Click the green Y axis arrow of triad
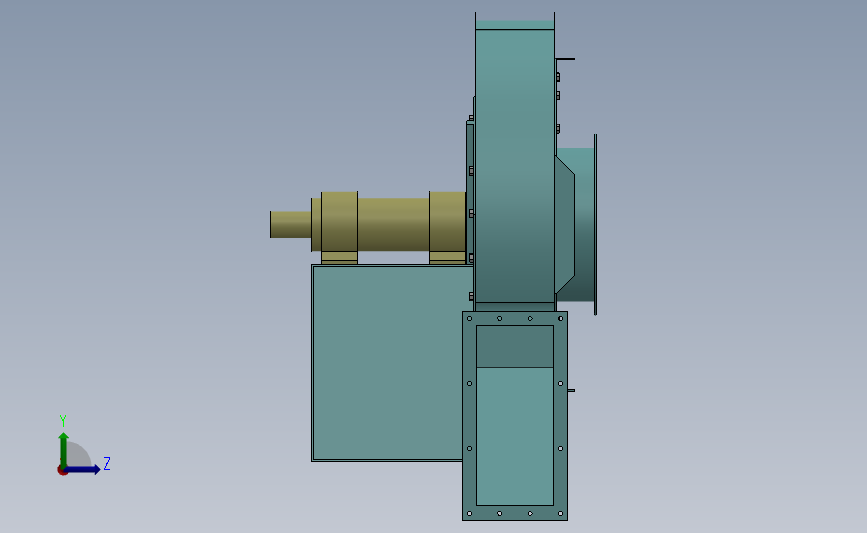 (64, 450)
